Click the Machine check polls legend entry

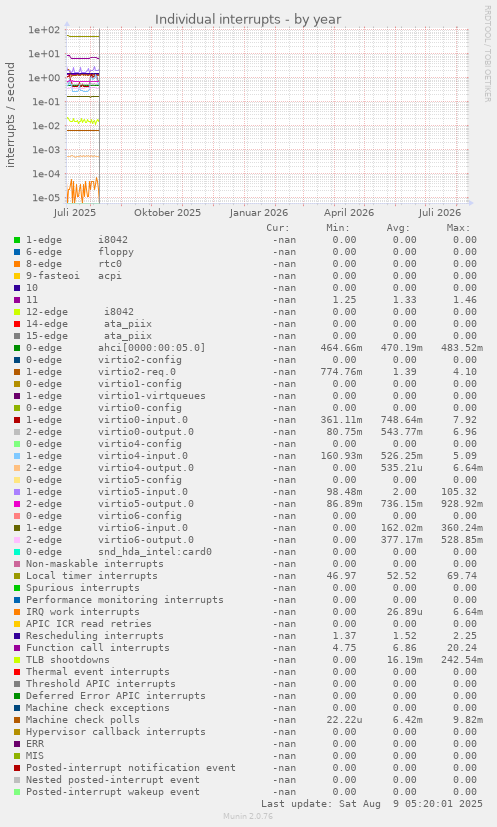click(x=83, y=719)
